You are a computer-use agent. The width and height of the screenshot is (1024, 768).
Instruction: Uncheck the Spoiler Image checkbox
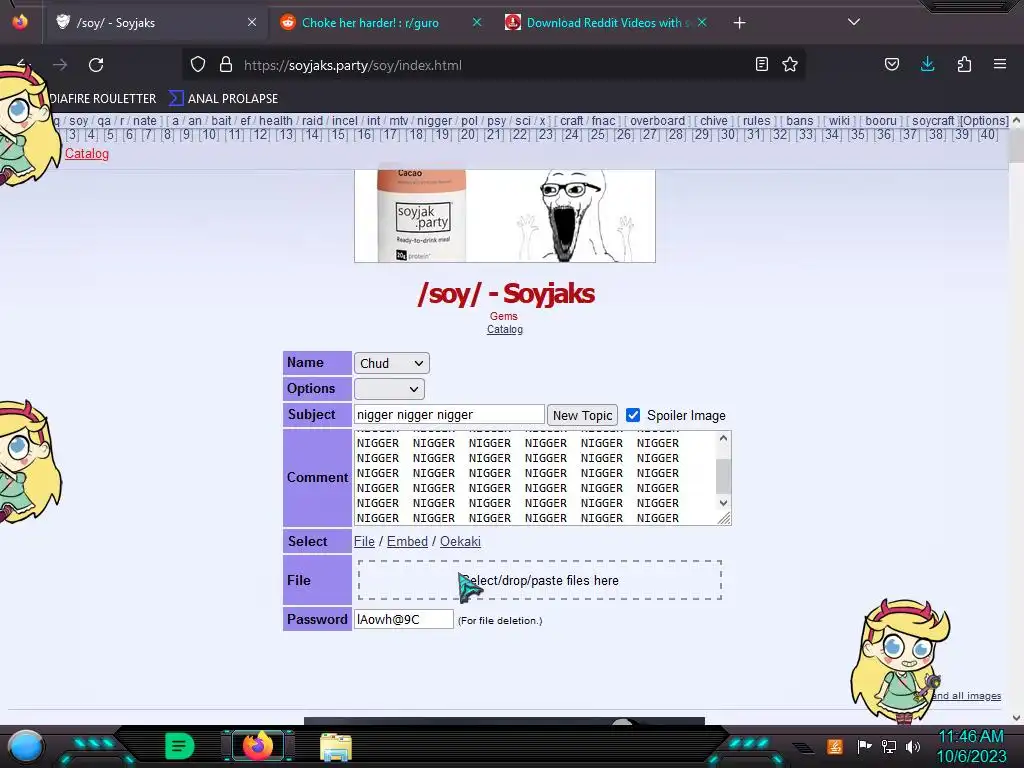633,415
